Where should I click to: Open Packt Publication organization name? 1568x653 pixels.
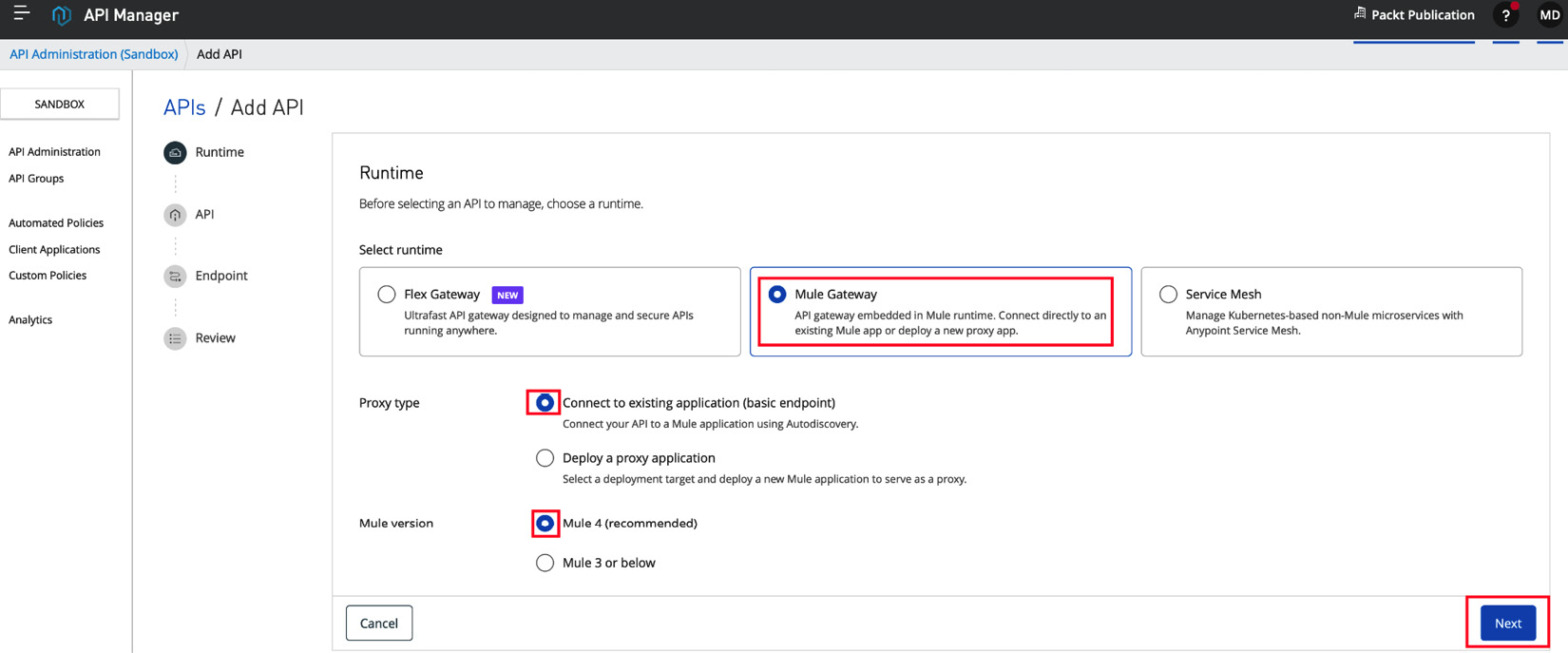pyautogui.click(x=1423, y=15)
